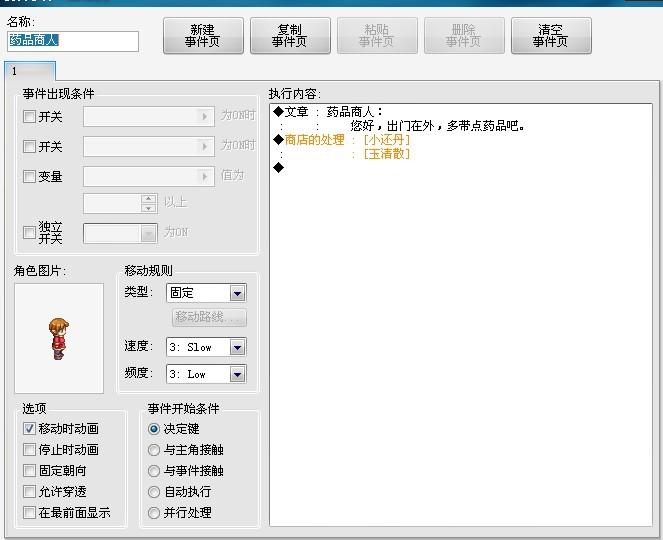Check the 允许穿透 option
The width and height of the screenshot is (663, 540).
29,491
